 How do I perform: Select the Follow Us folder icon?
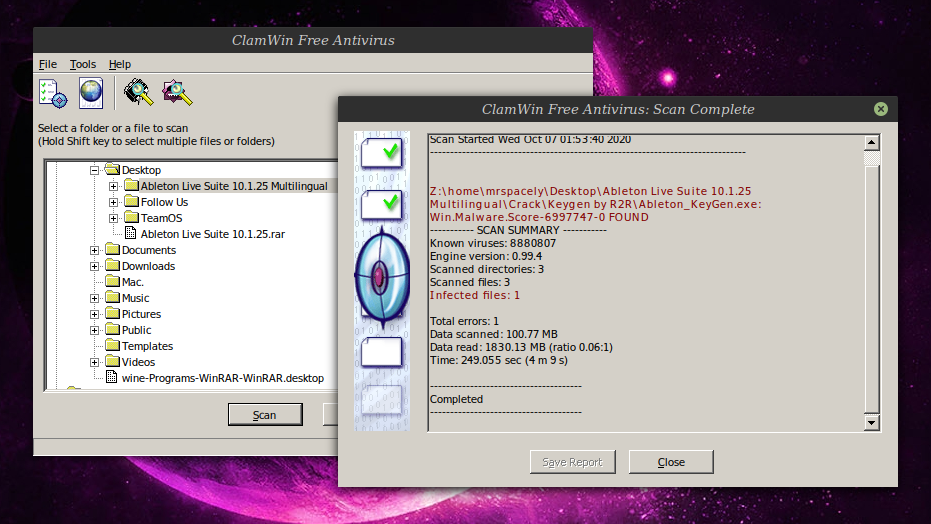[131, 201]
